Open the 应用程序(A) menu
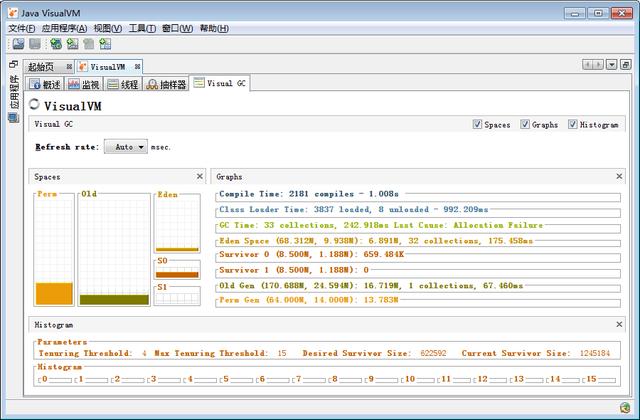This screenshot has height=420, width=640. point(64,28)
